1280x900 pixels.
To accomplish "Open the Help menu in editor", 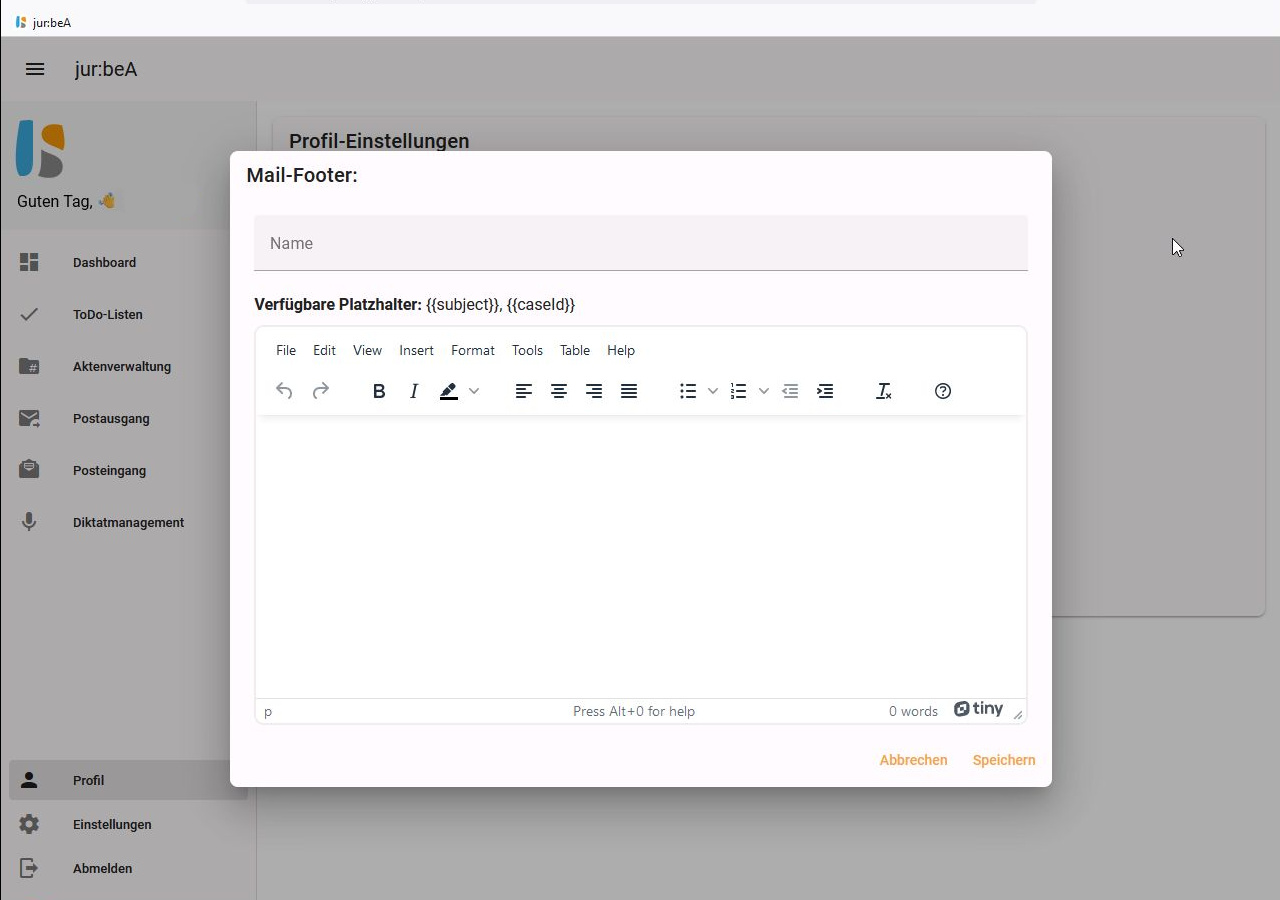I will pos(621,350).
